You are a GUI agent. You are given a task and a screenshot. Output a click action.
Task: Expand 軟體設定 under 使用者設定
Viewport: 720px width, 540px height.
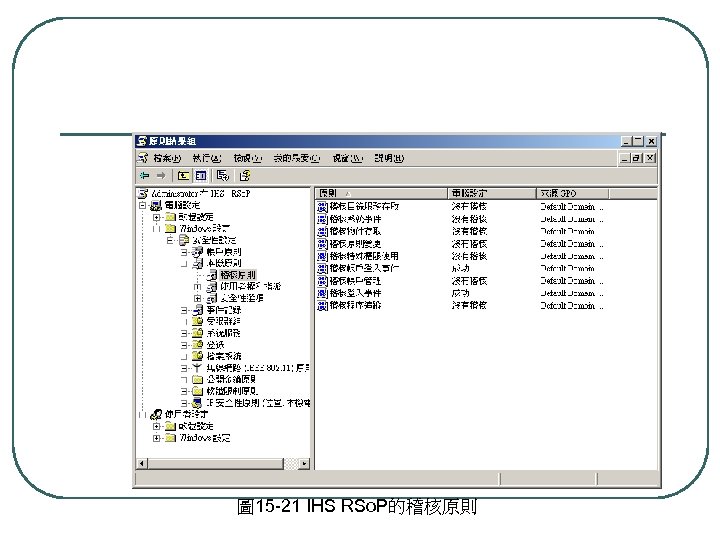[x=157, y=426]
